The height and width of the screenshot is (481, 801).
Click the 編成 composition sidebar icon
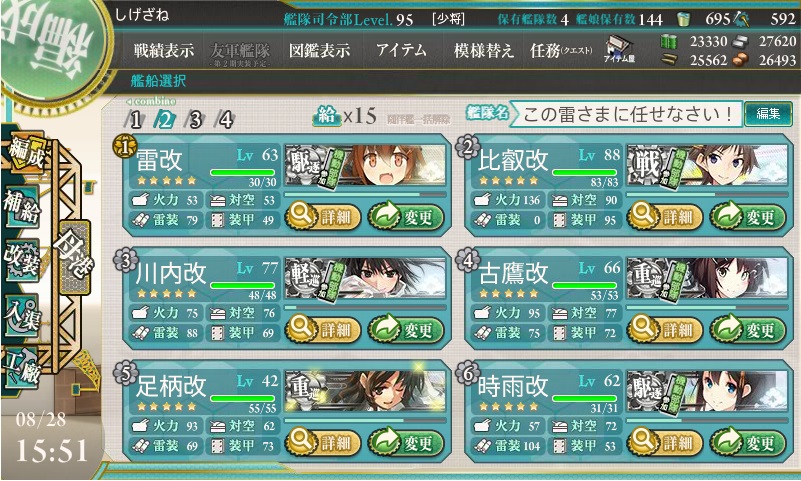(26, 153)
